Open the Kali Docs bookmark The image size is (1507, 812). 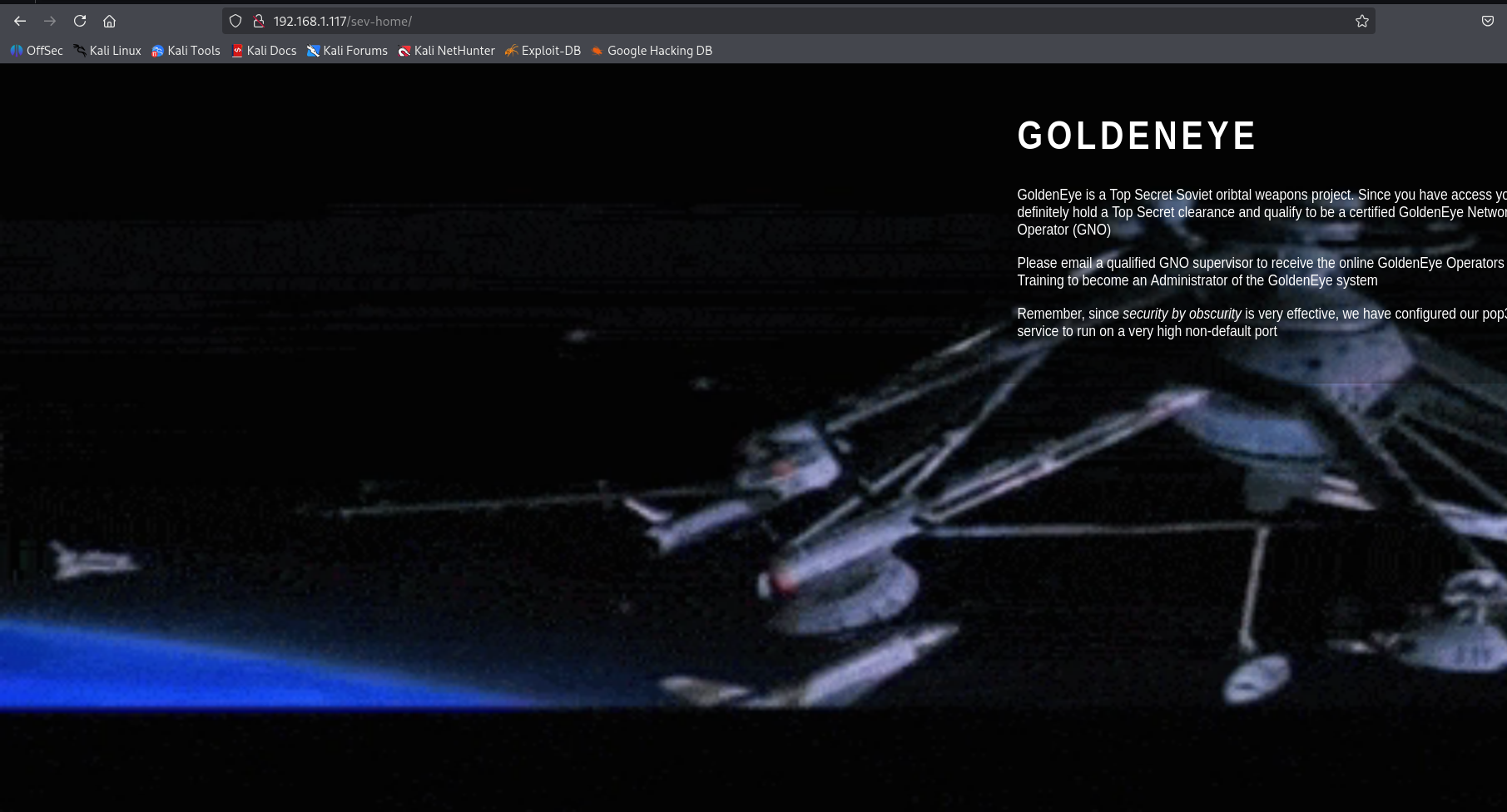[264, 51]
